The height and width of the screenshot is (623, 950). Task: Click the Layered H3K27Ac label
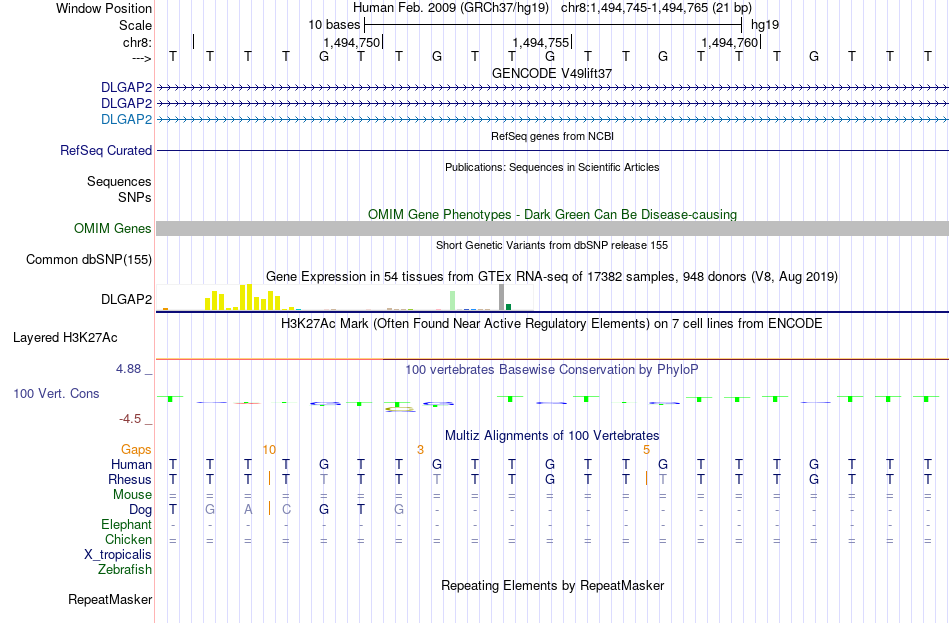coord(65,338)
